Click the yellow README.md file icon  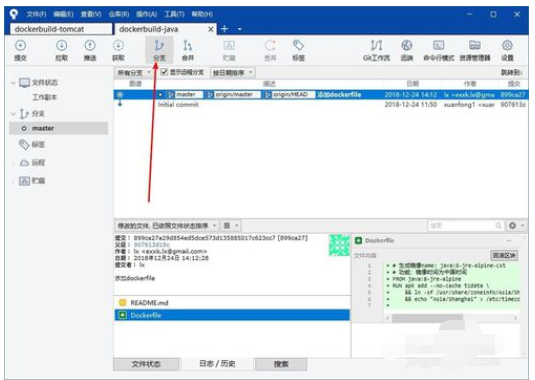click(x=122, y=303)
